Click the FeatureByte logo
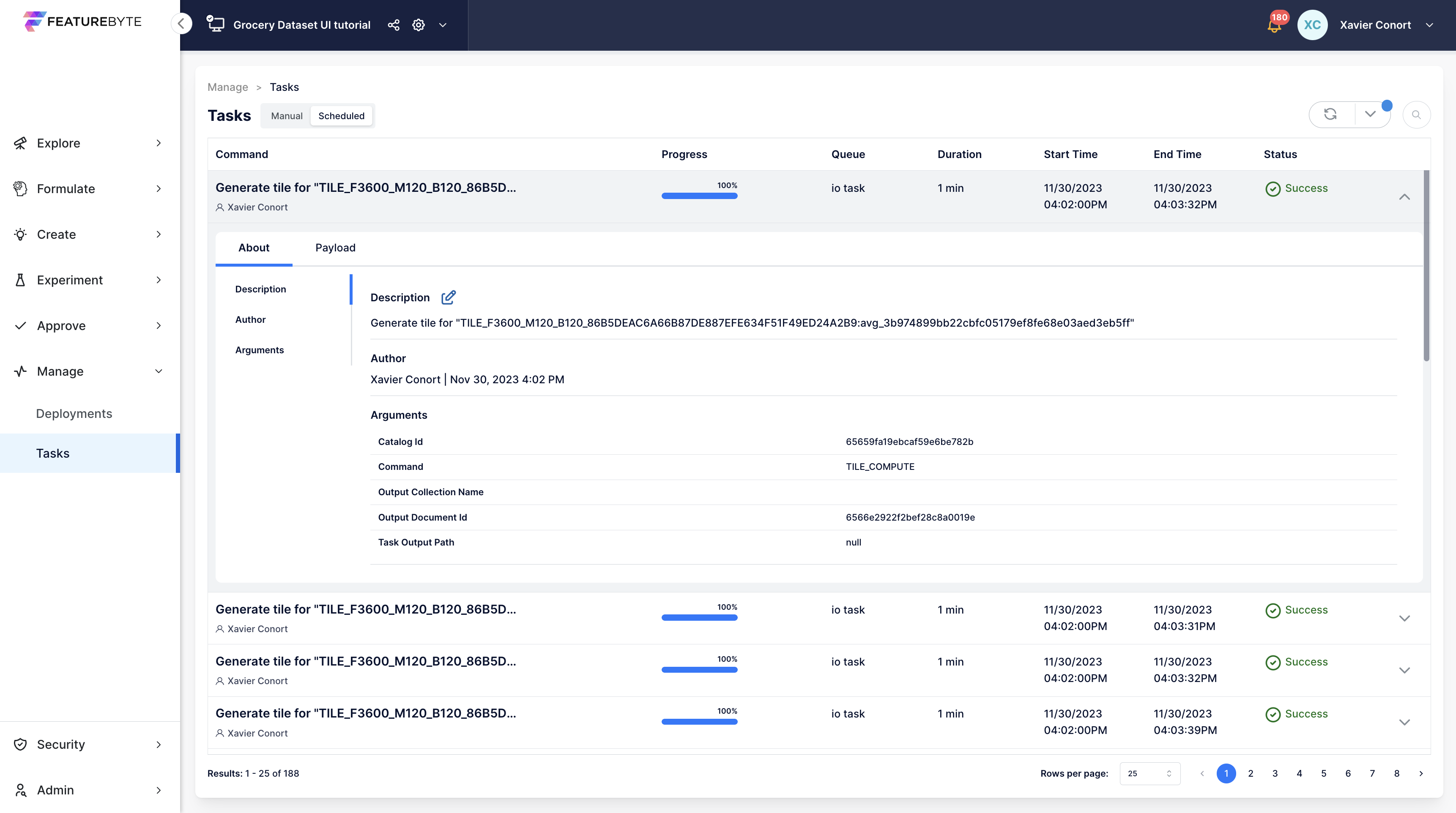 point(82,22)
